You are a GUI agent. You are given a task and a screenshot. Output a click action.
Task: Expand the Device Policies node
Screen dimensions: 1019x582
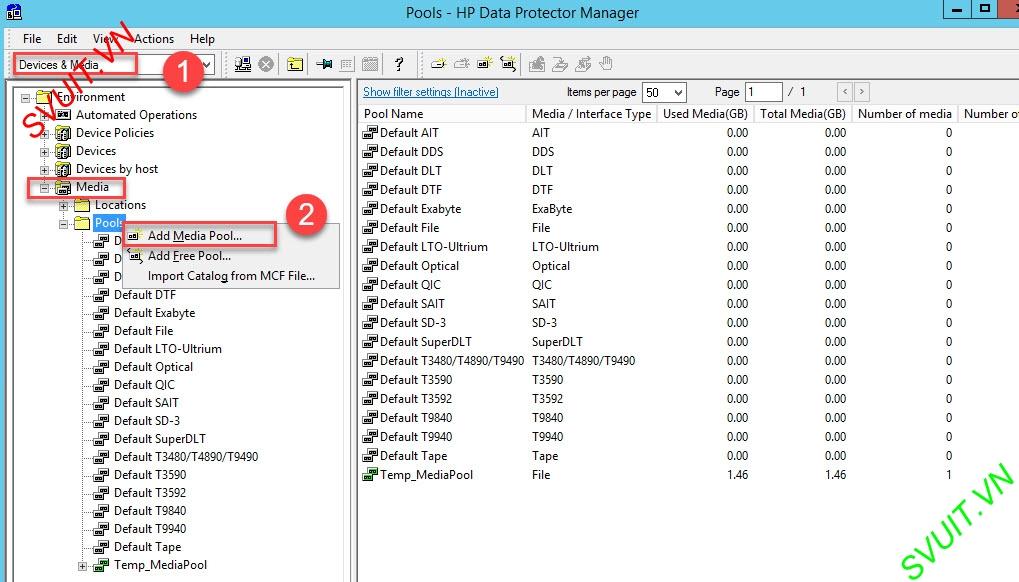(x=44, y=134)
